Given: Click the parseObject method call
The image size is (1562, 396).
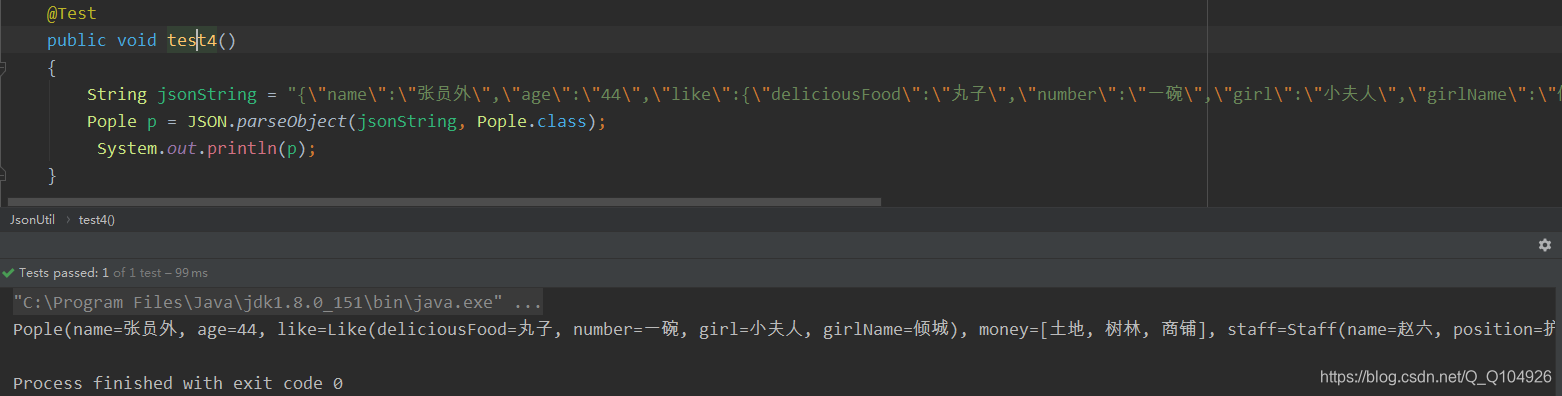Looking at the screenshot, I should click(293, 122).
